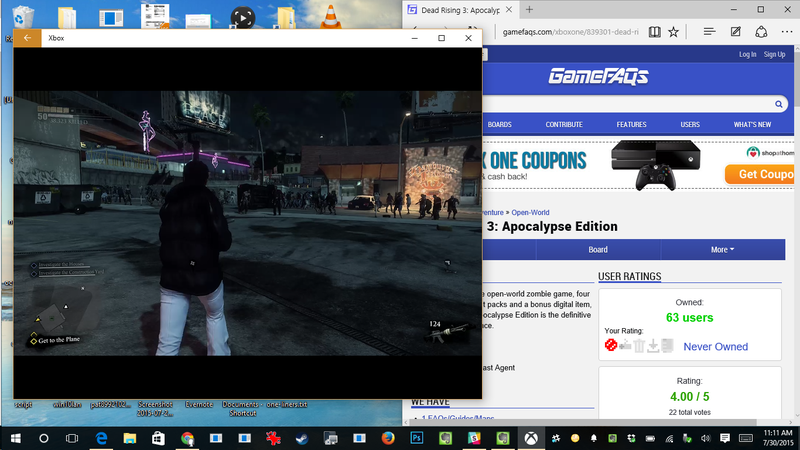Open Task View on taskbar
Screen dimensions: 800x450
point(72,438)
